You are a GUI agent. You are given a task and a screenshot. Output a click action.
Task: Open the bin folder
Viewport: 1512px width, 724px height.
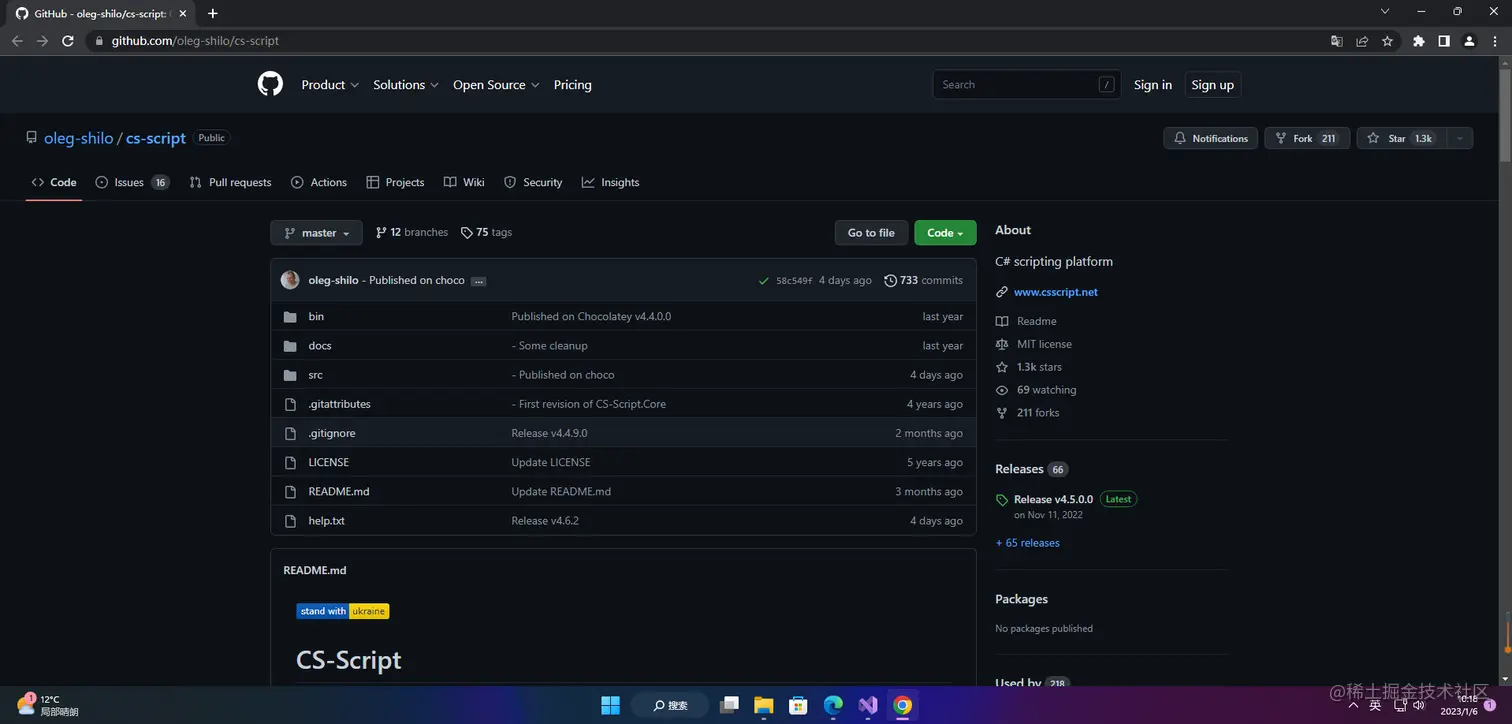[316, 316]
